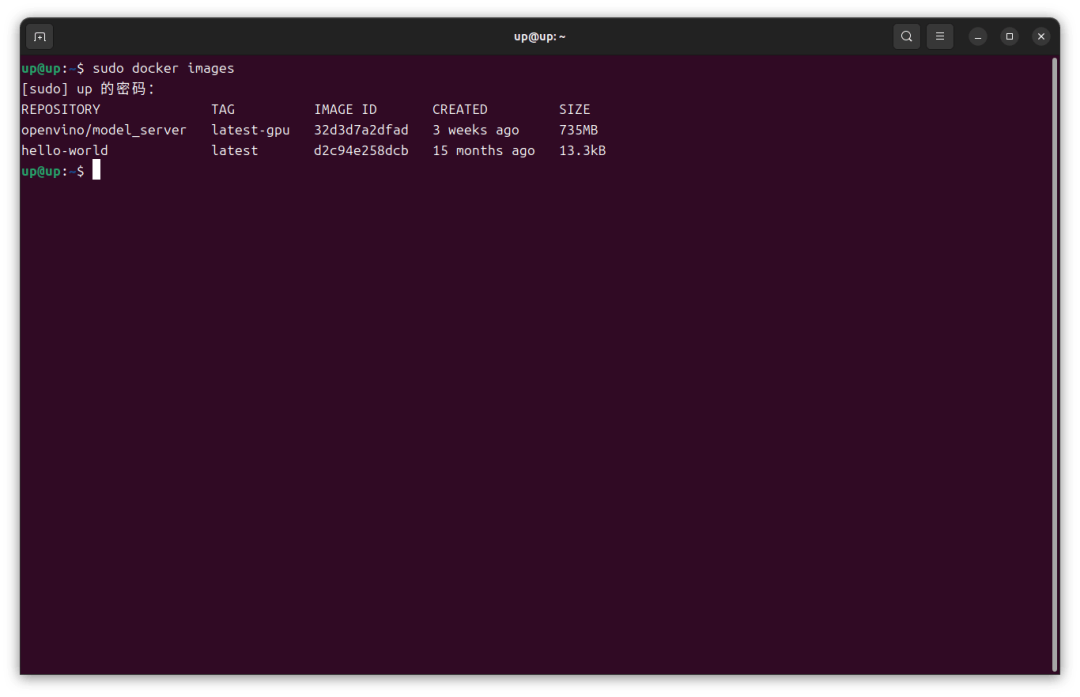Minimize the terminal window
The image size is (1080, 697).
pyautogui.click(x=977, y=37)
